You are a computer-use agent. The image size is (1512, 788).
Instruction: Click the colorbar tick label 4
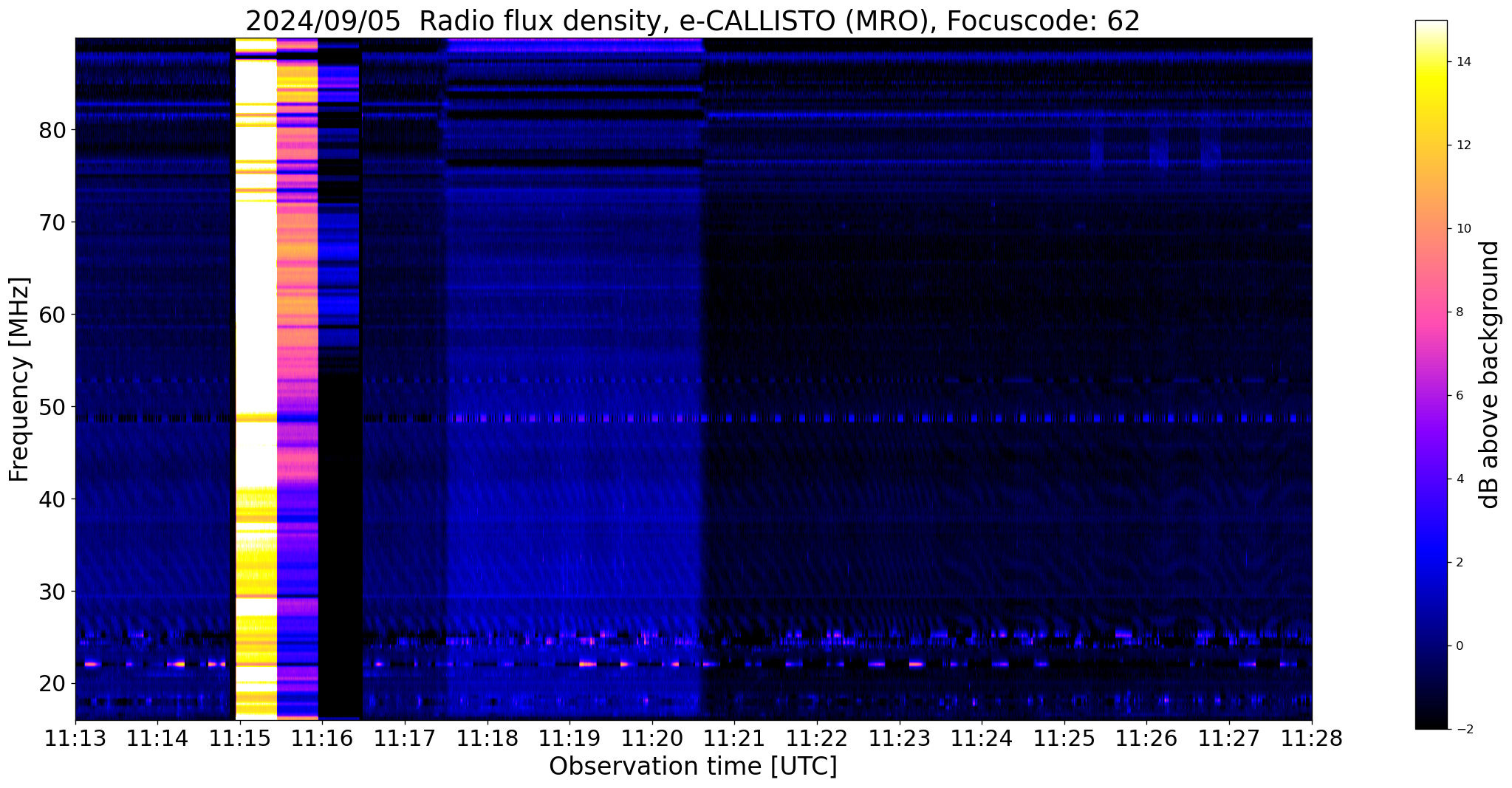pos(1459,479)
